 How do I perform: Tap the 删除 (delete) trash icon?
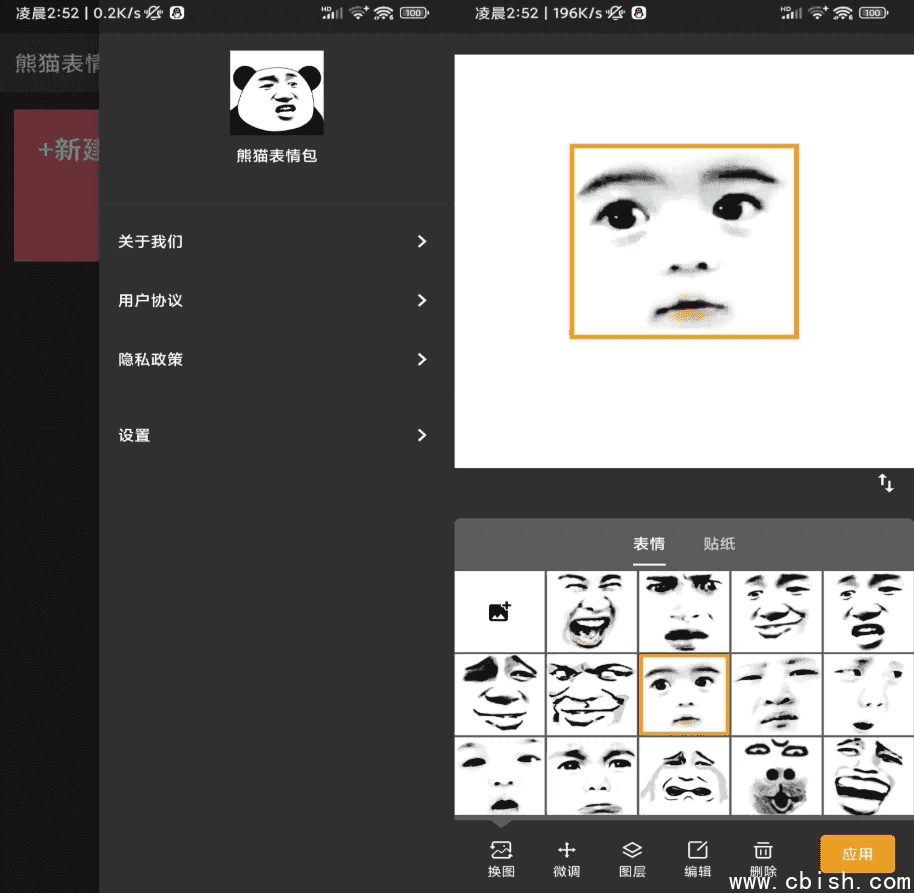[x=762, y=857]
